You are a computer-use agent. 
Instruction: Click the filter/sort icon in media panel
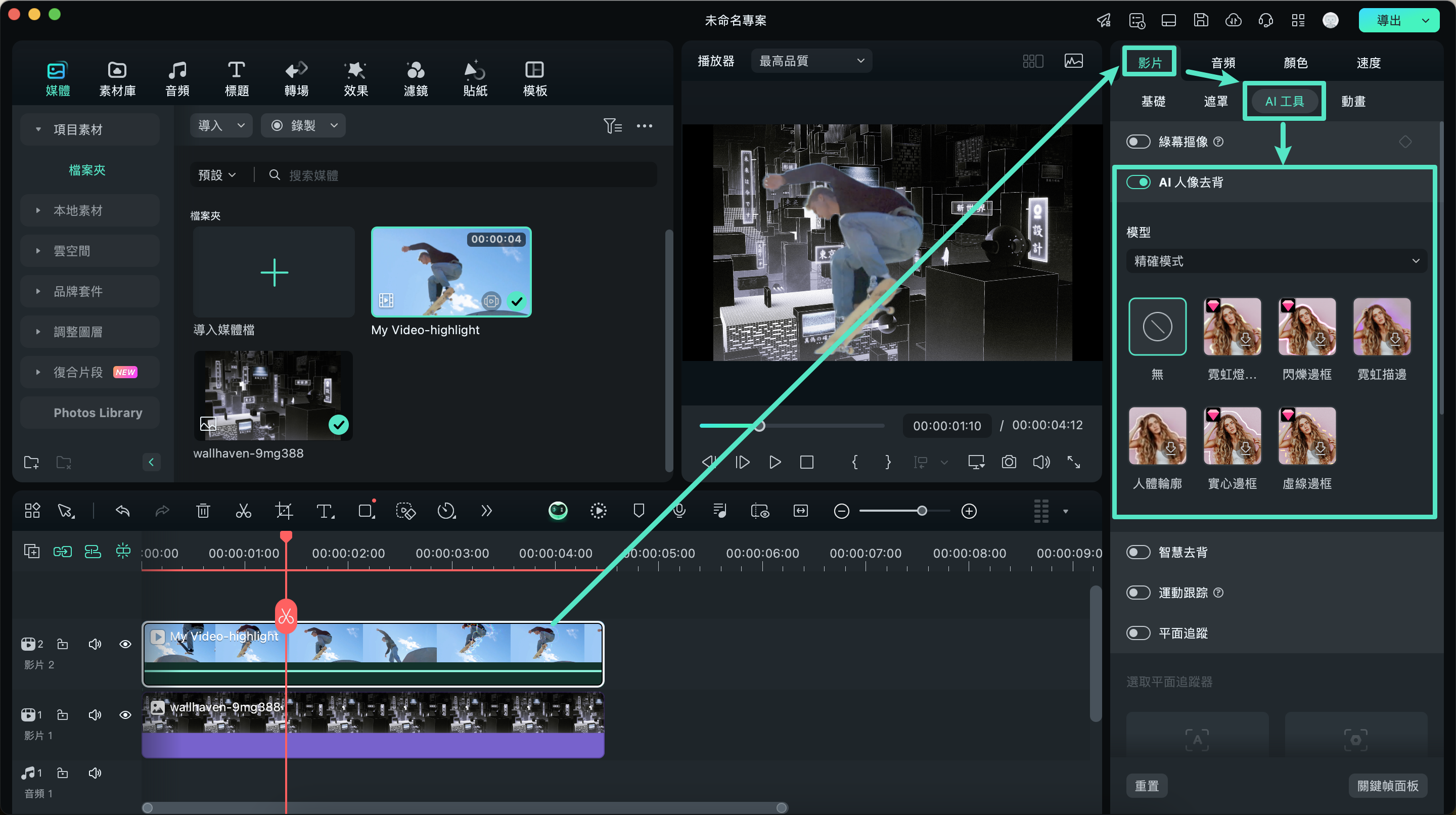(612, 125)
